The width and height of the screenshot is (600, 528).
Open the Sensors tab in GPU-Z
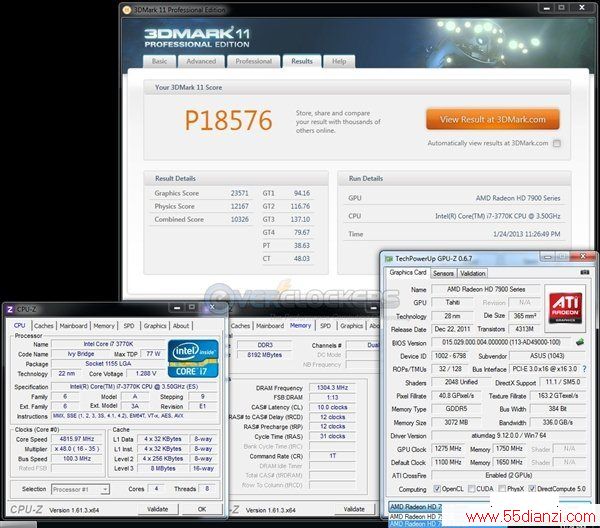click(x=443, y=273)
